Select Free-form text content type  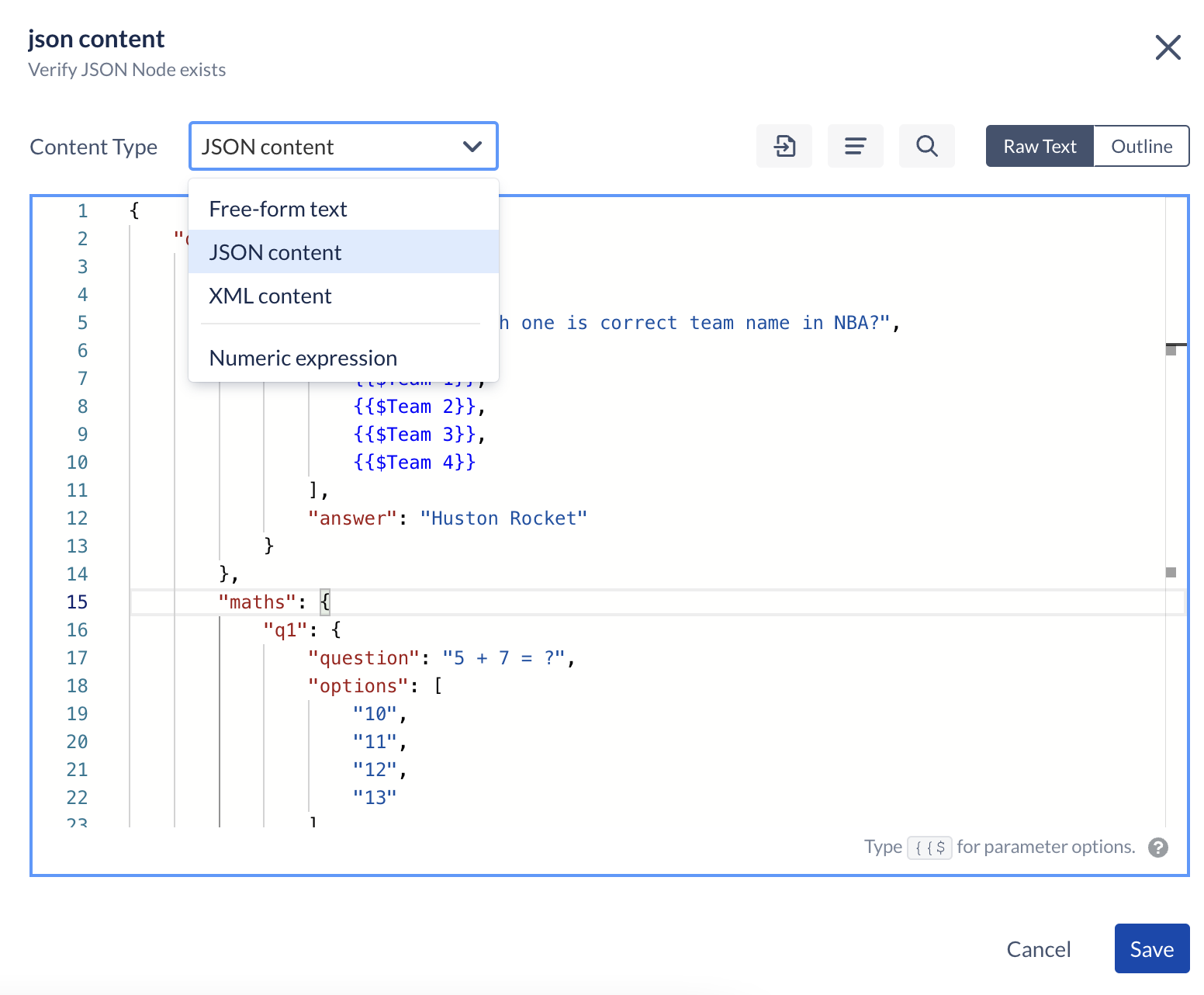277,208
